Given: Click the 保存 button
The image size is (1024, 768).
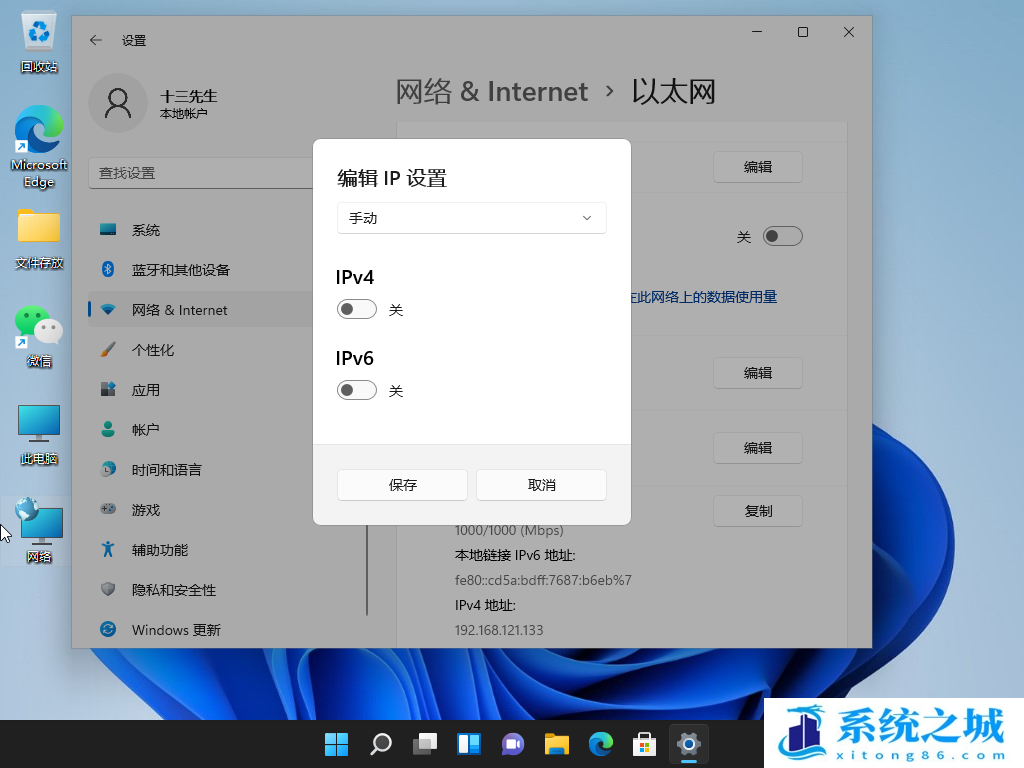Looking at the screenshot, I should 402,485.
